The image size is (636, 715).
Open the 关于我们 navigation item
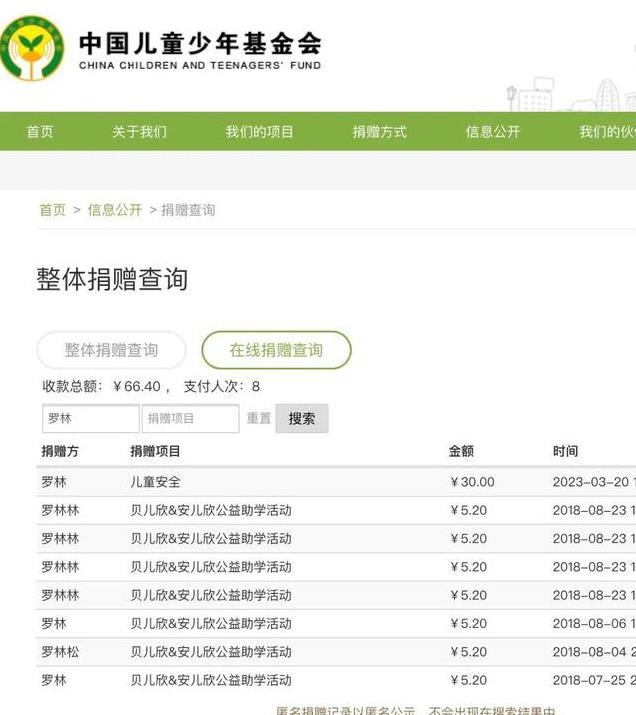pyautogui.click(x=140, y=132)
